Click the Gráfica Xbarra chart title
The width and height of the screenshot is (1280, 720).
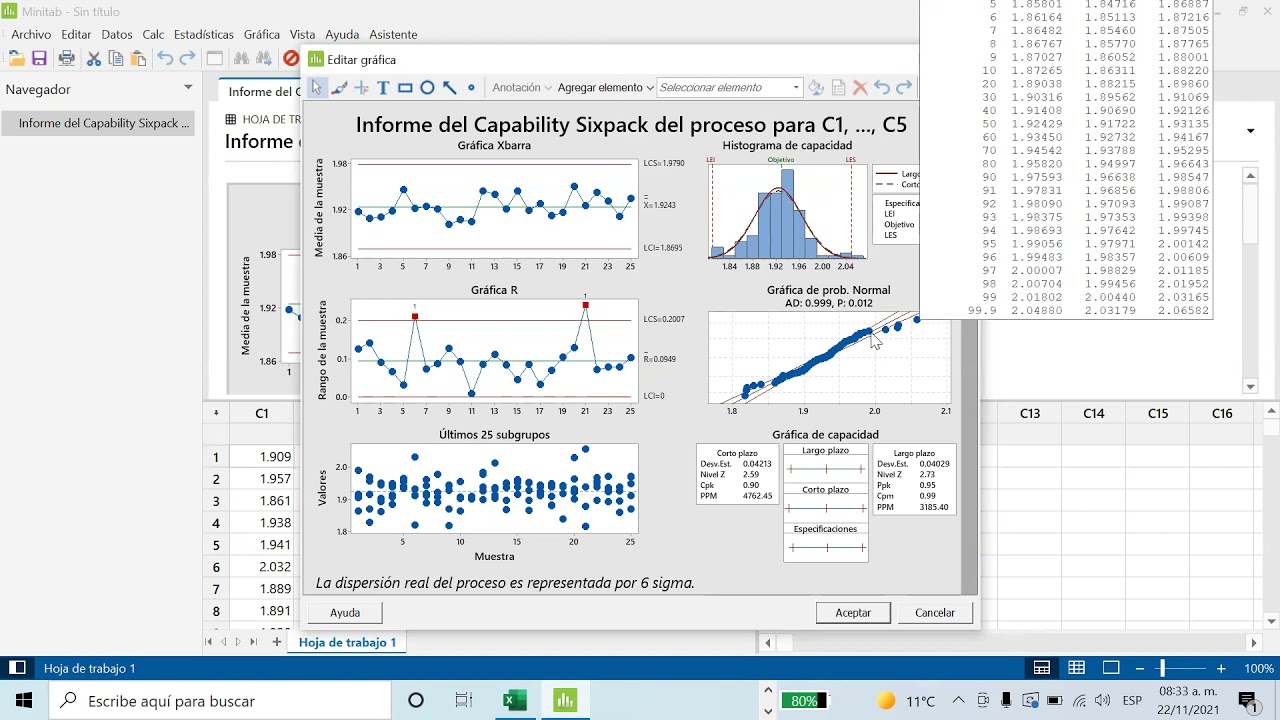click(494, 145)
